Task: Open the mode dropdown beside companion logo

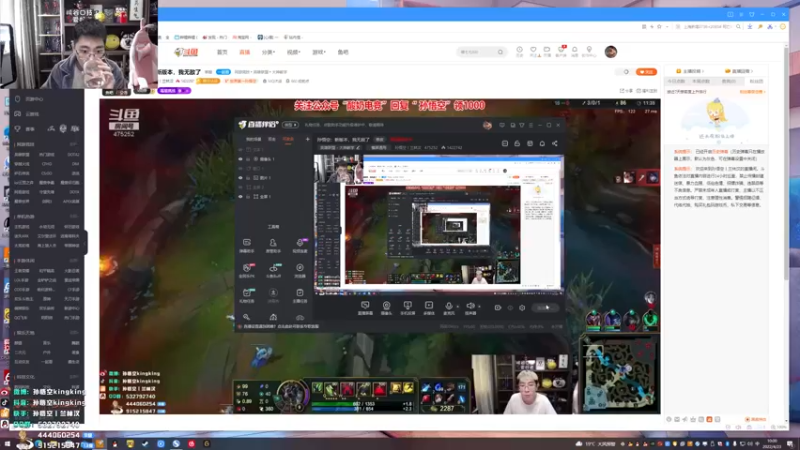Action: tap(290, 125)
